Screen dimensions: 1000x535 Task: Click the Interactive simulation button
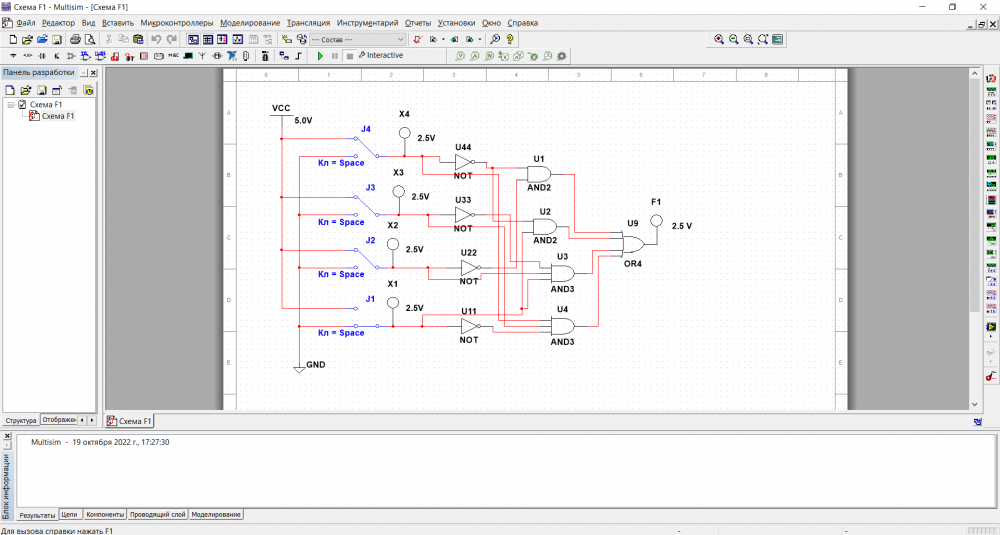[x=380, y=56]
